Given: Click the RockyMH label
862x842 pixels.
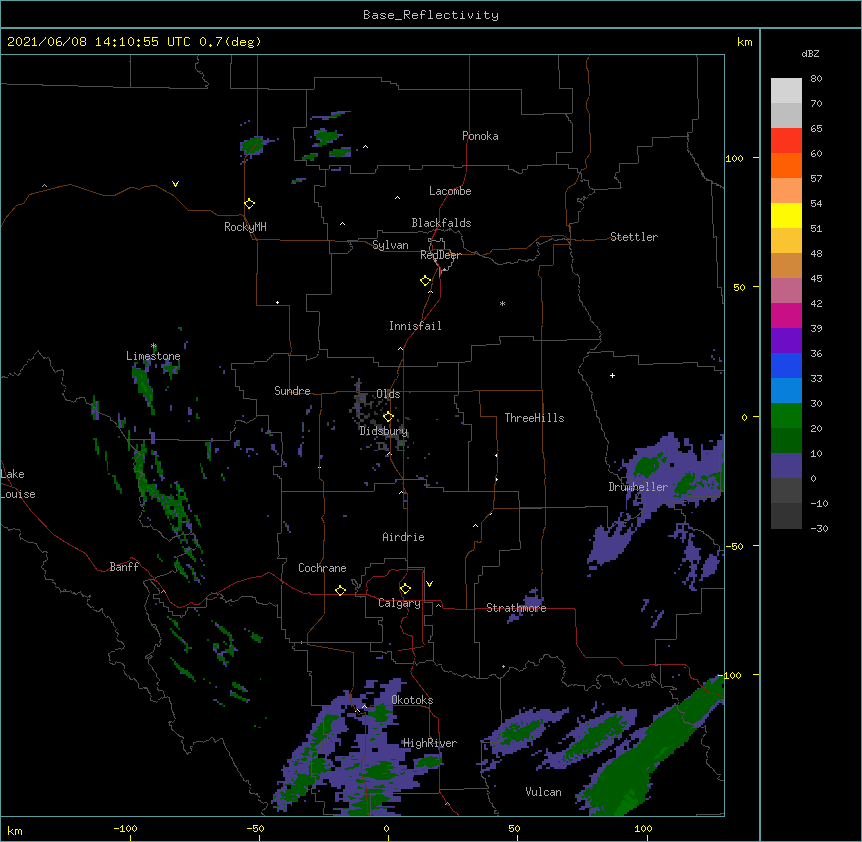Looking at the screenshot, I should tap(245, 227).
